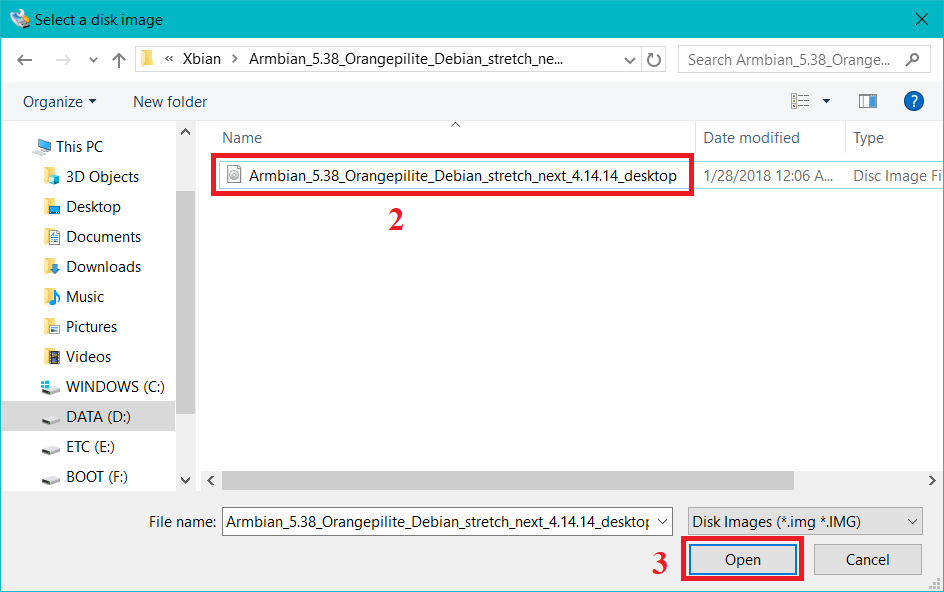Click horizontal scrollbar left arrow
The height and width of the screenshot is (592, 944).
tap(211, 480)
